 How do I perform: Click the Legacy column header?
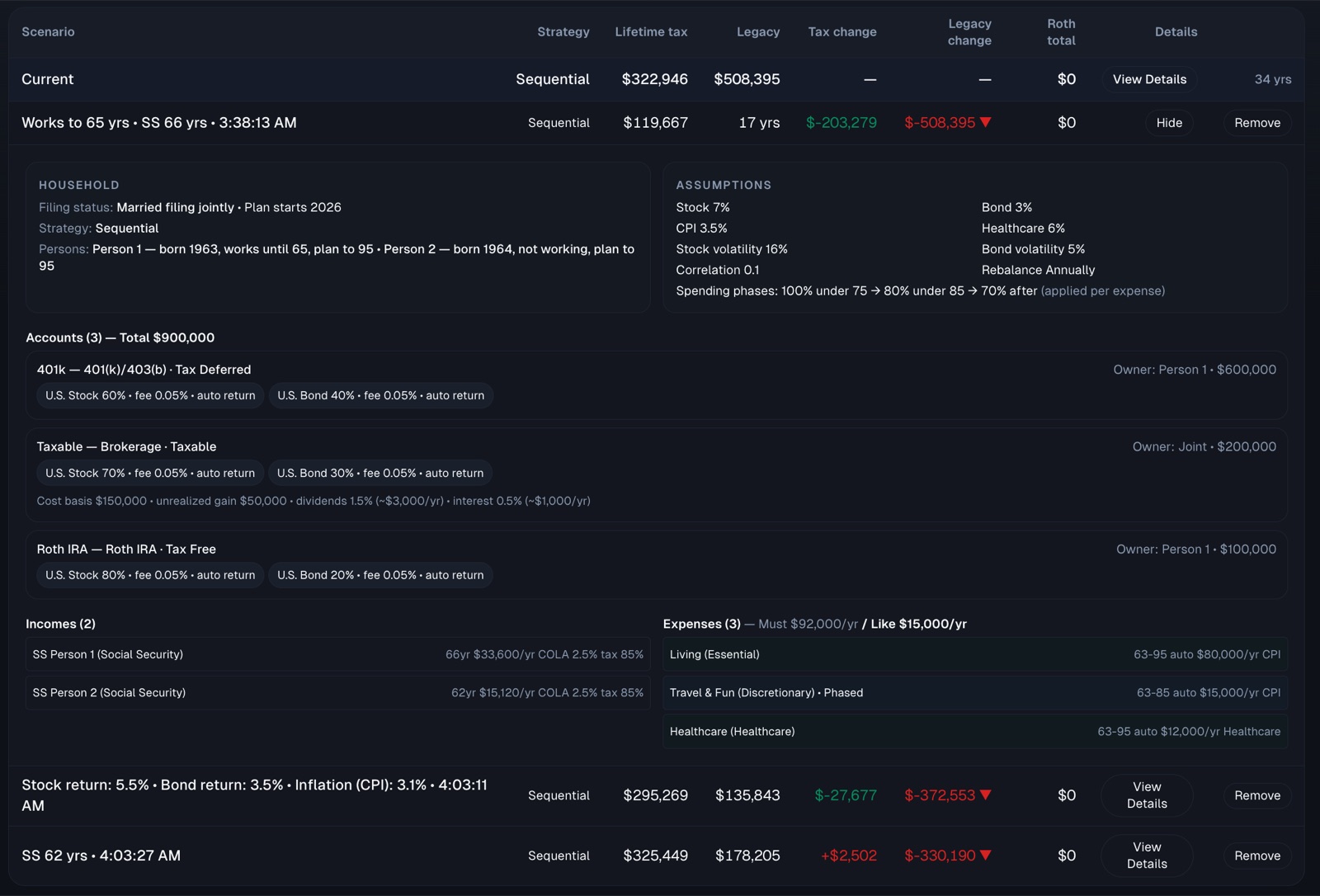(758, 31)
